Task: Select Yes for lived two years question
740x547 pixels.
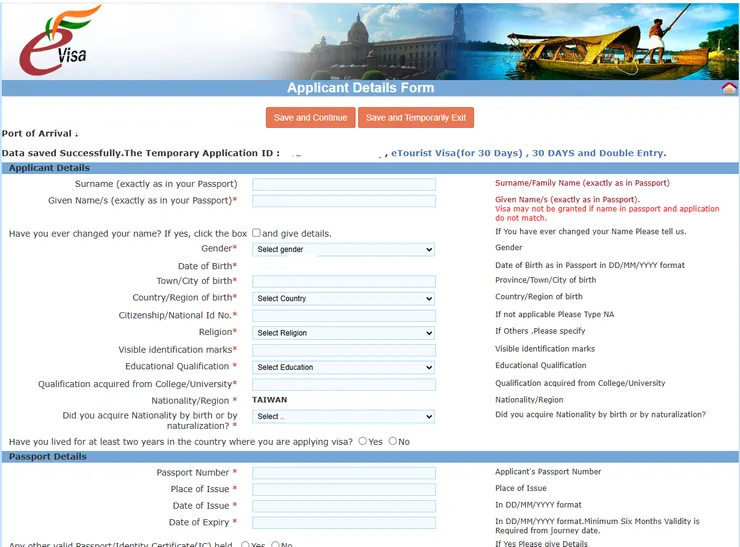Action: (362, 441)
